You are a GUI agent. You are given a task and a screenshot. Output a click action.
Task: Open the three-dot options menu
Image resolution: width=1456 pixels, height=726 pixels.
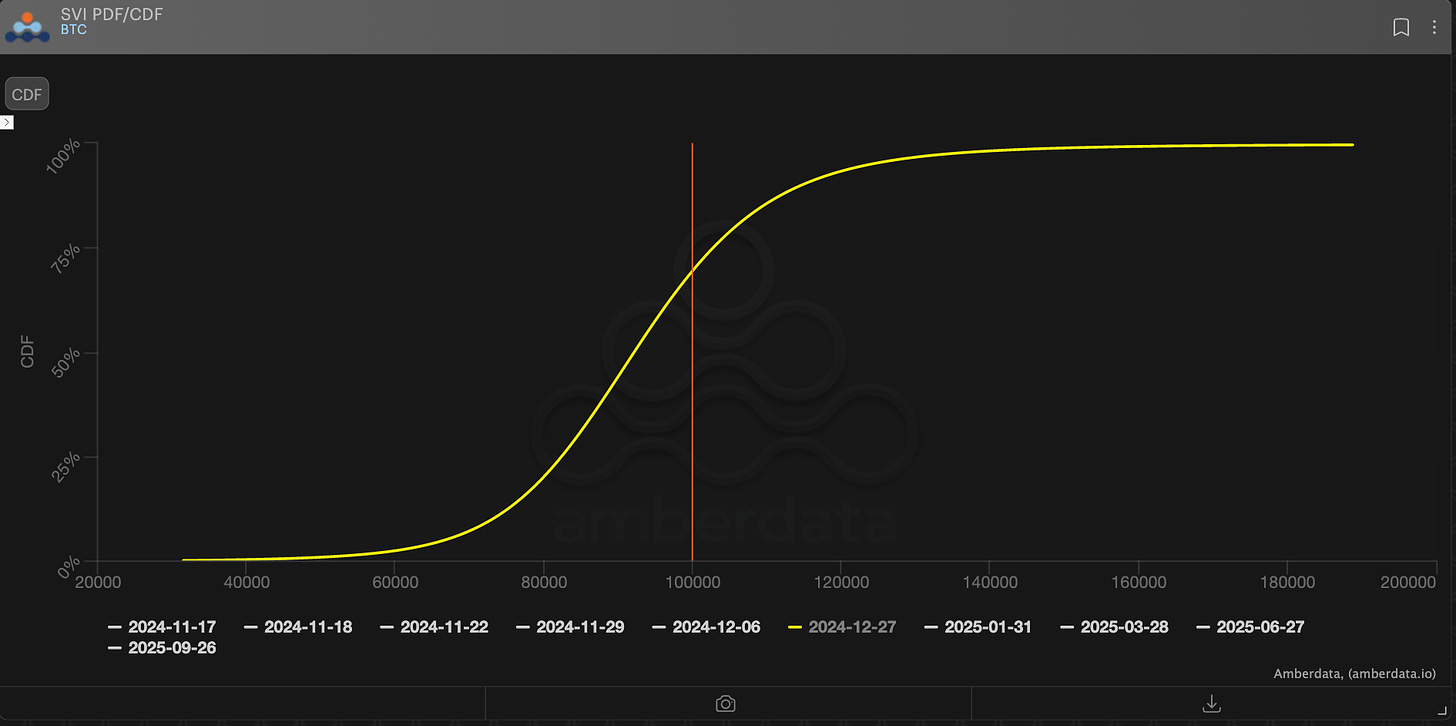[x=1434, y=27]
